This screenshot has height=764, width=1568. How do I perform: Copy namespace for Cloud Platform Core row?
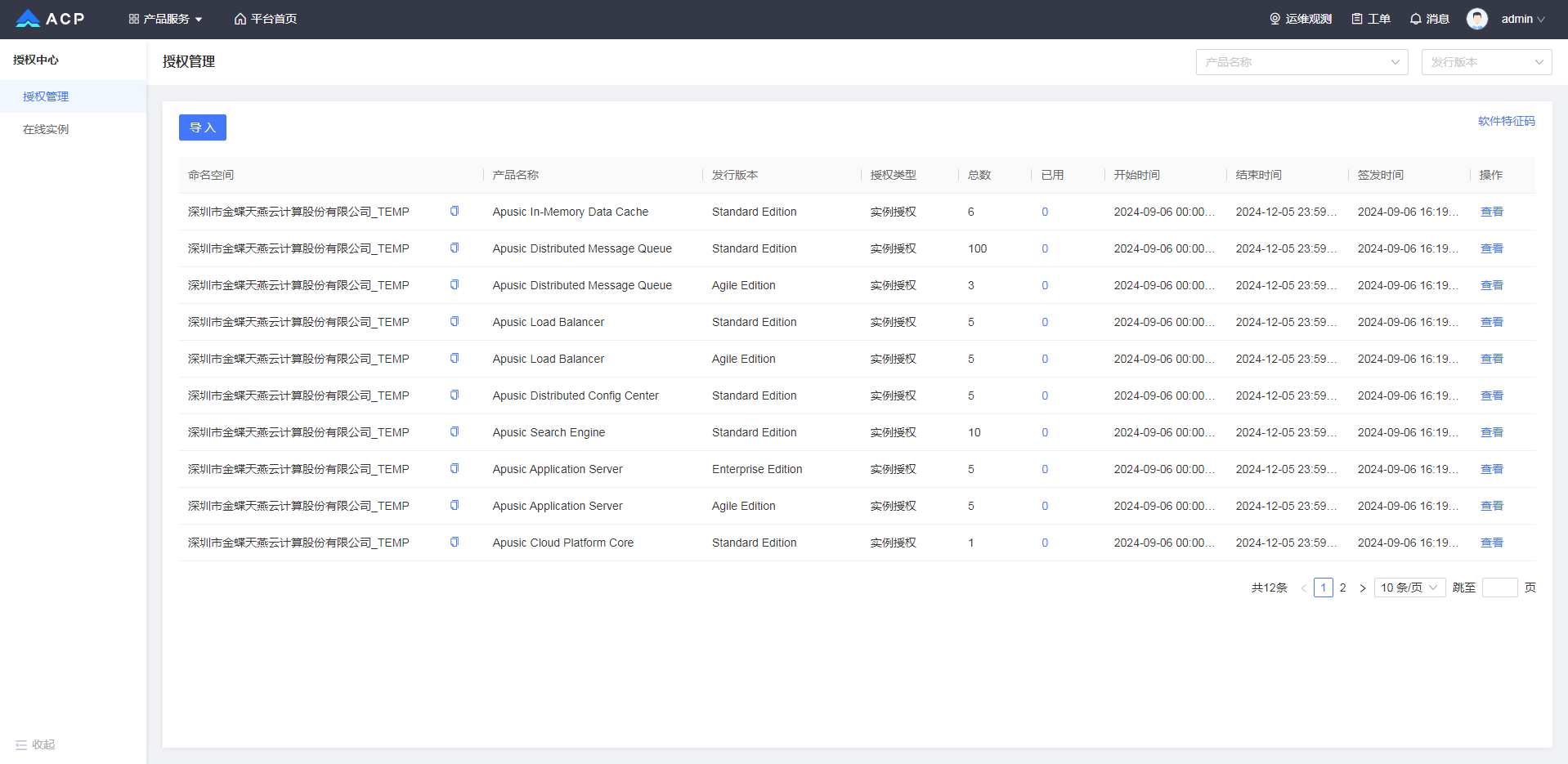(x=455, y=542)
